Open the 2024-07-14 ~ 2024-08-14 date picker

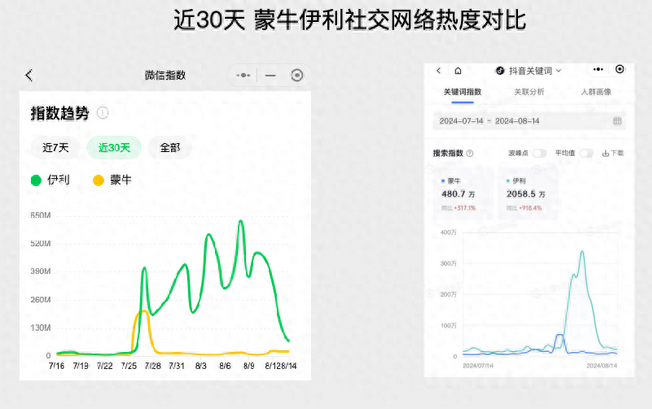click(489, 120)
